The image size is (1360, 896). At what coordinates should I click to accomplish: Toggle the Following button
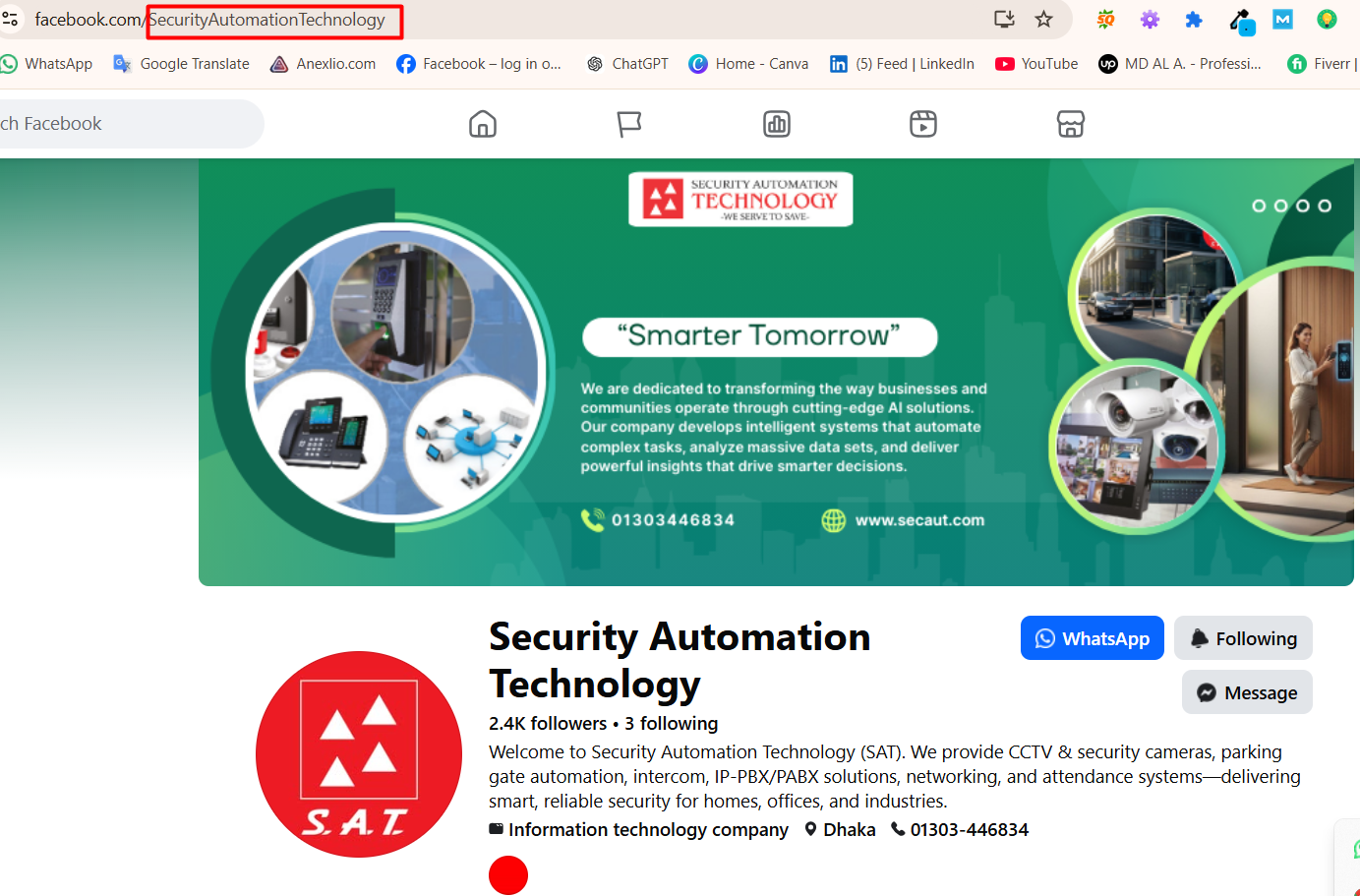[x=1243, y=638]
